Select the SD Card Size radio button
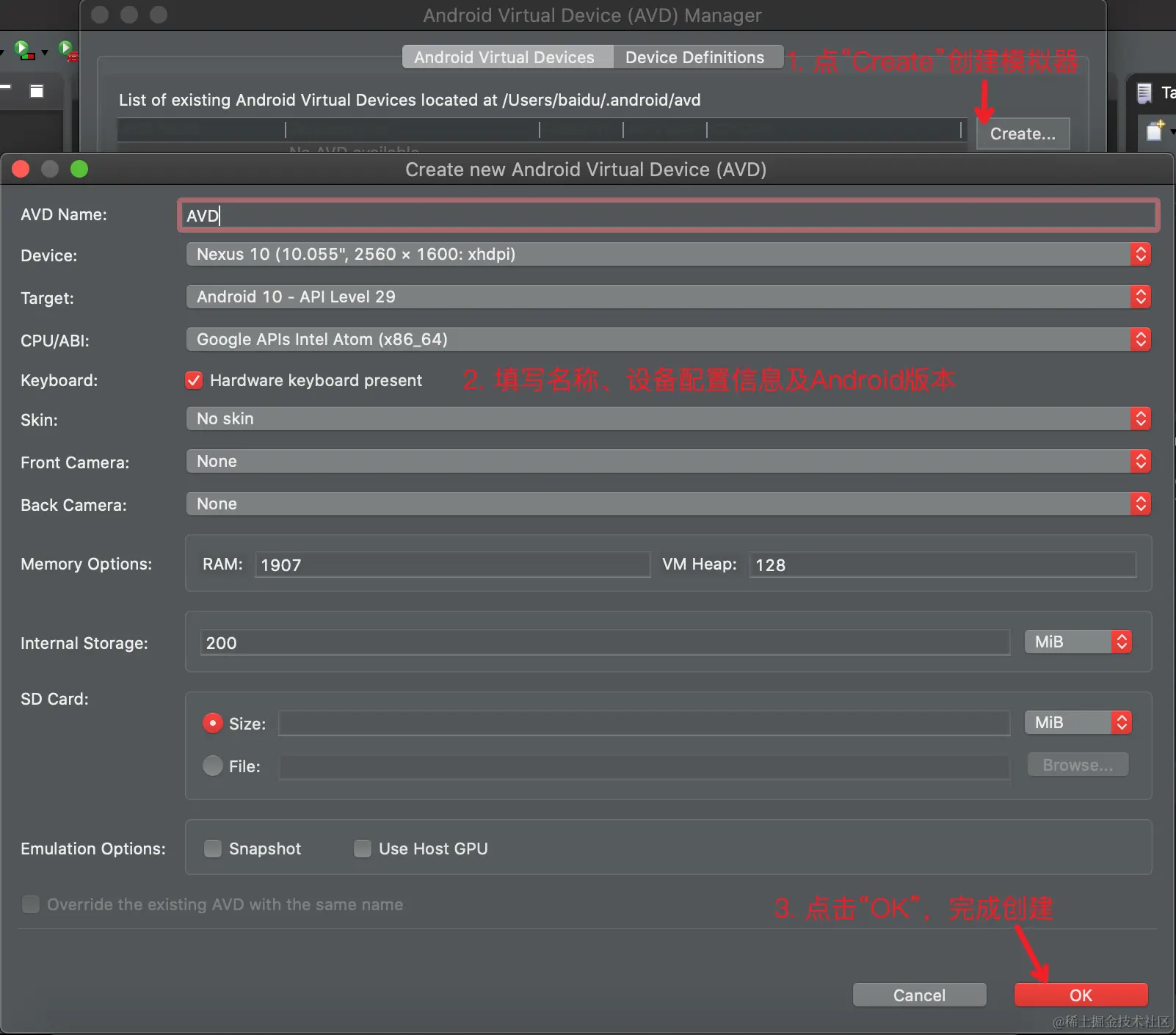The height and width of the screenshot is (1035, 1176). click(213, 723)
